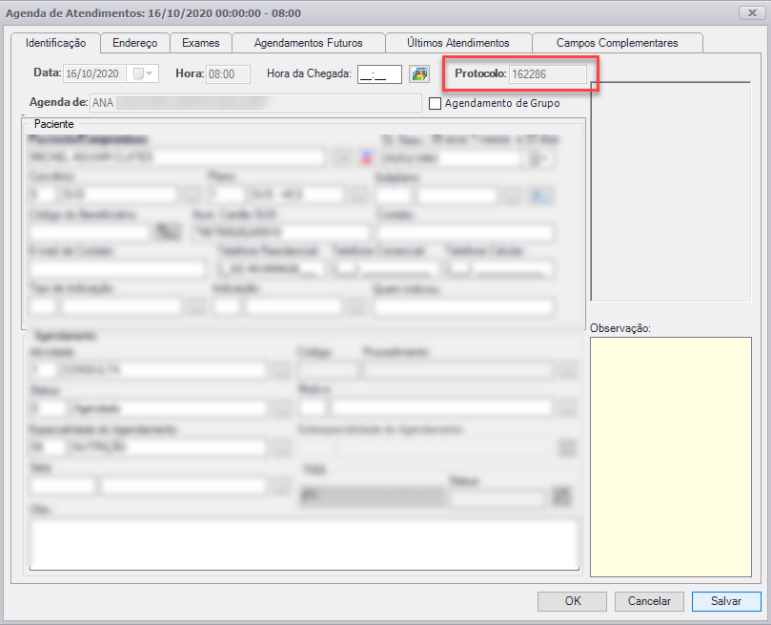
Task: Click the Agenda de field starting with ANA
Action: point(255,103)
